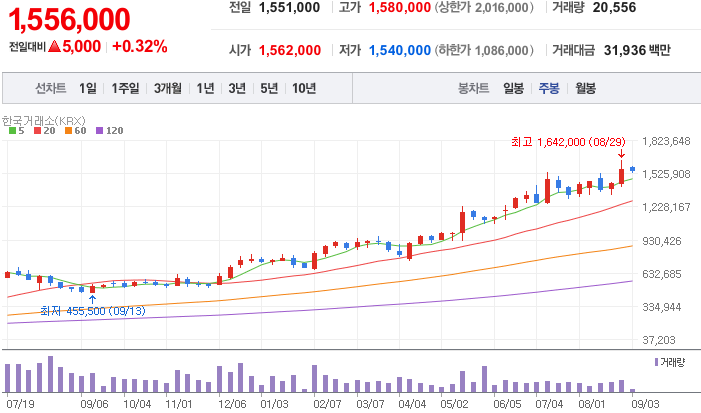Click the purple 120-period moving average swatch
Image resolution: width=701 pixels, height=413 pixels.
pos(98,131)
